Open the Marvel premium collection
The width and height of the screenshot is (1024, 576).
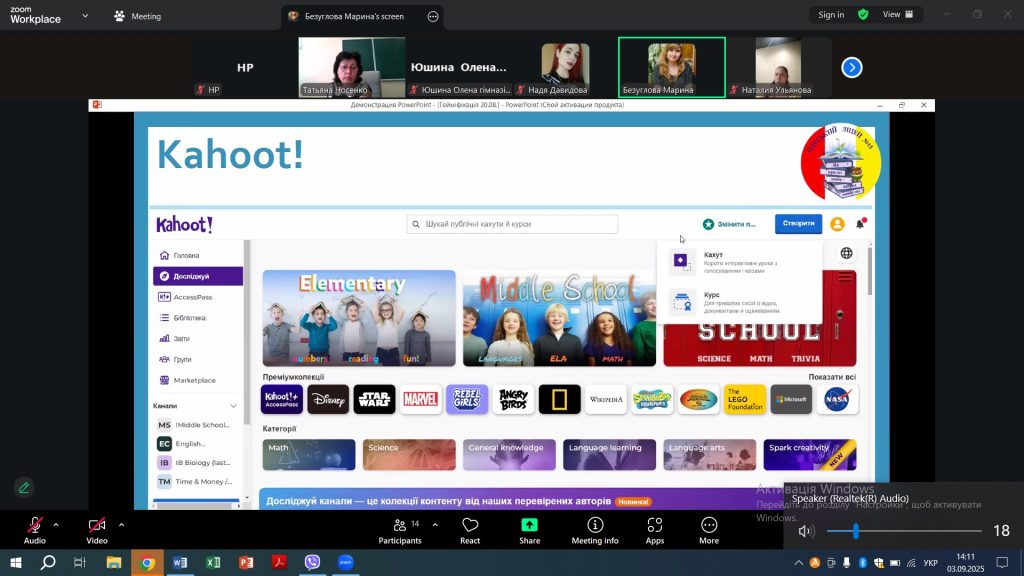[x=421, y=399]
